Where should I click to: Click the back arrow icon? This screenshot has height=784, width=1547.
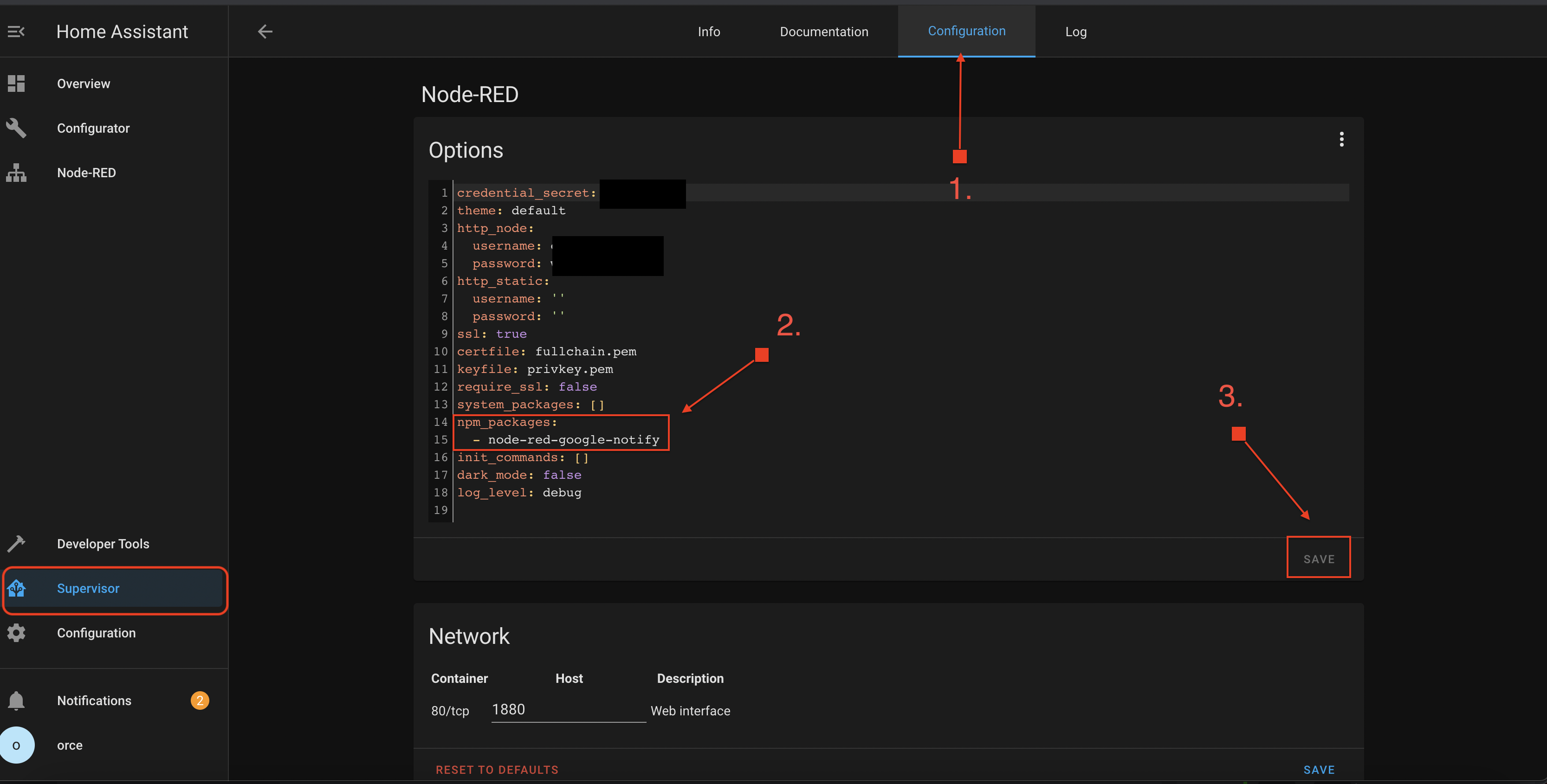click(265, 31)
